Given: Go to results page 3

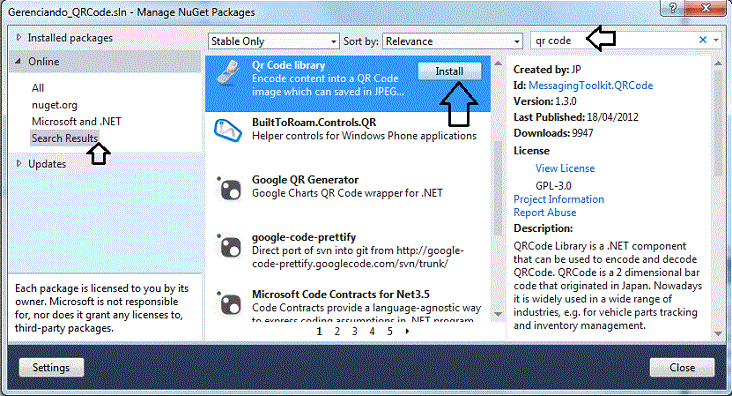Looking at the screenshot, I should [x=354, y=331].
